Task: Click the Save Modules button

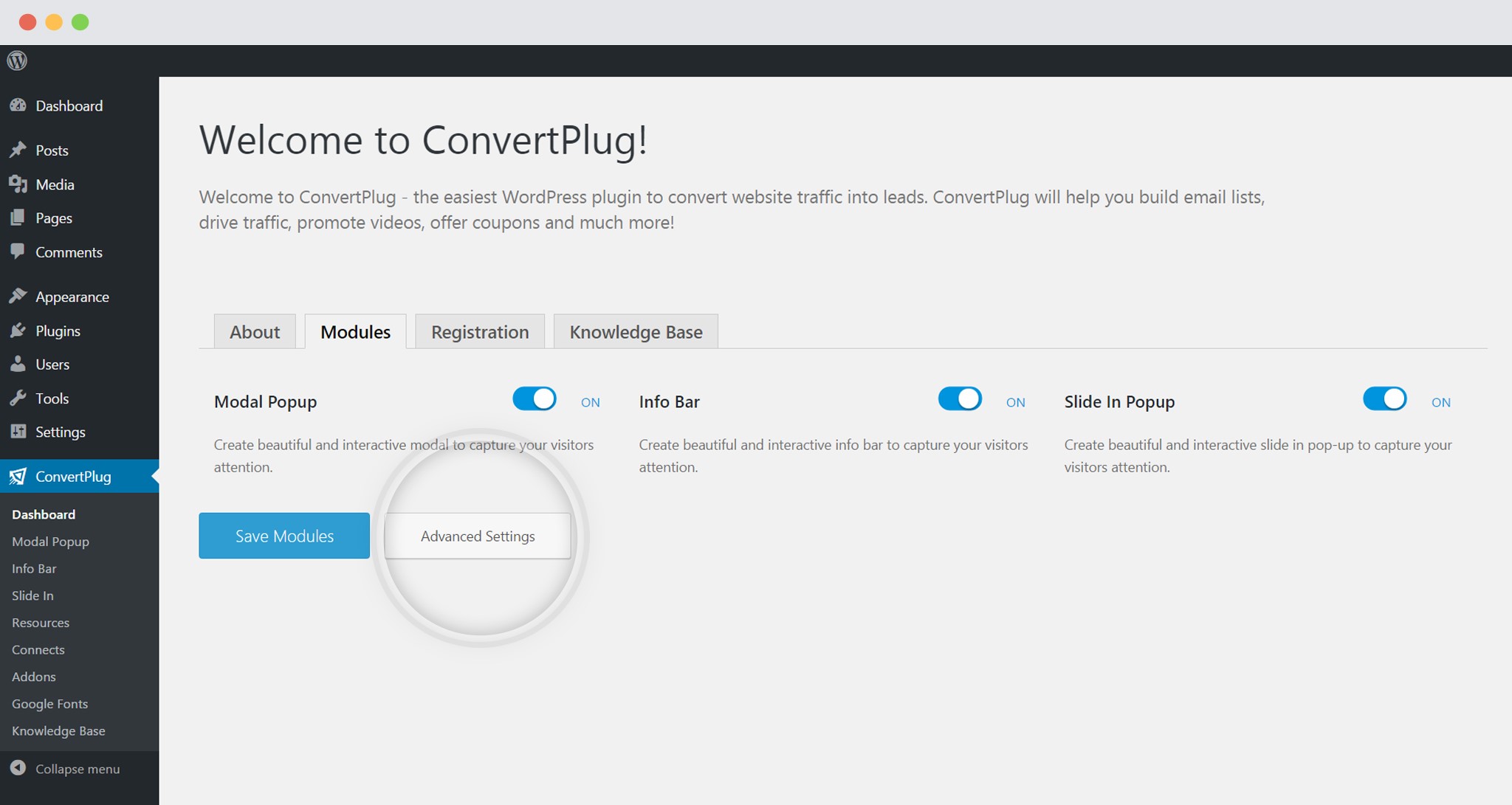Action: pyautogui.click(x=284, y=536)
